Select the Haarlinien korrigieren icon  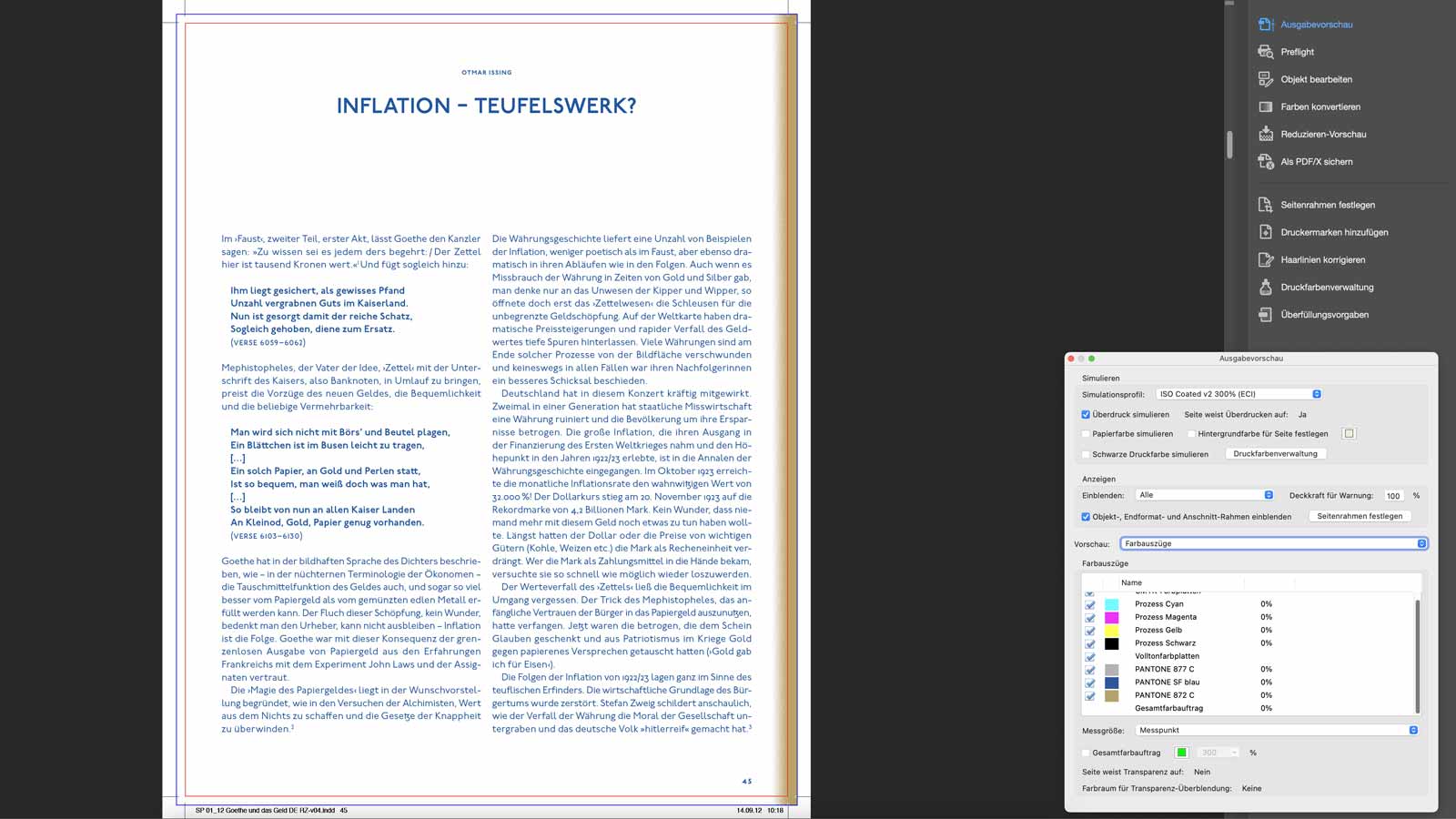1265,259
